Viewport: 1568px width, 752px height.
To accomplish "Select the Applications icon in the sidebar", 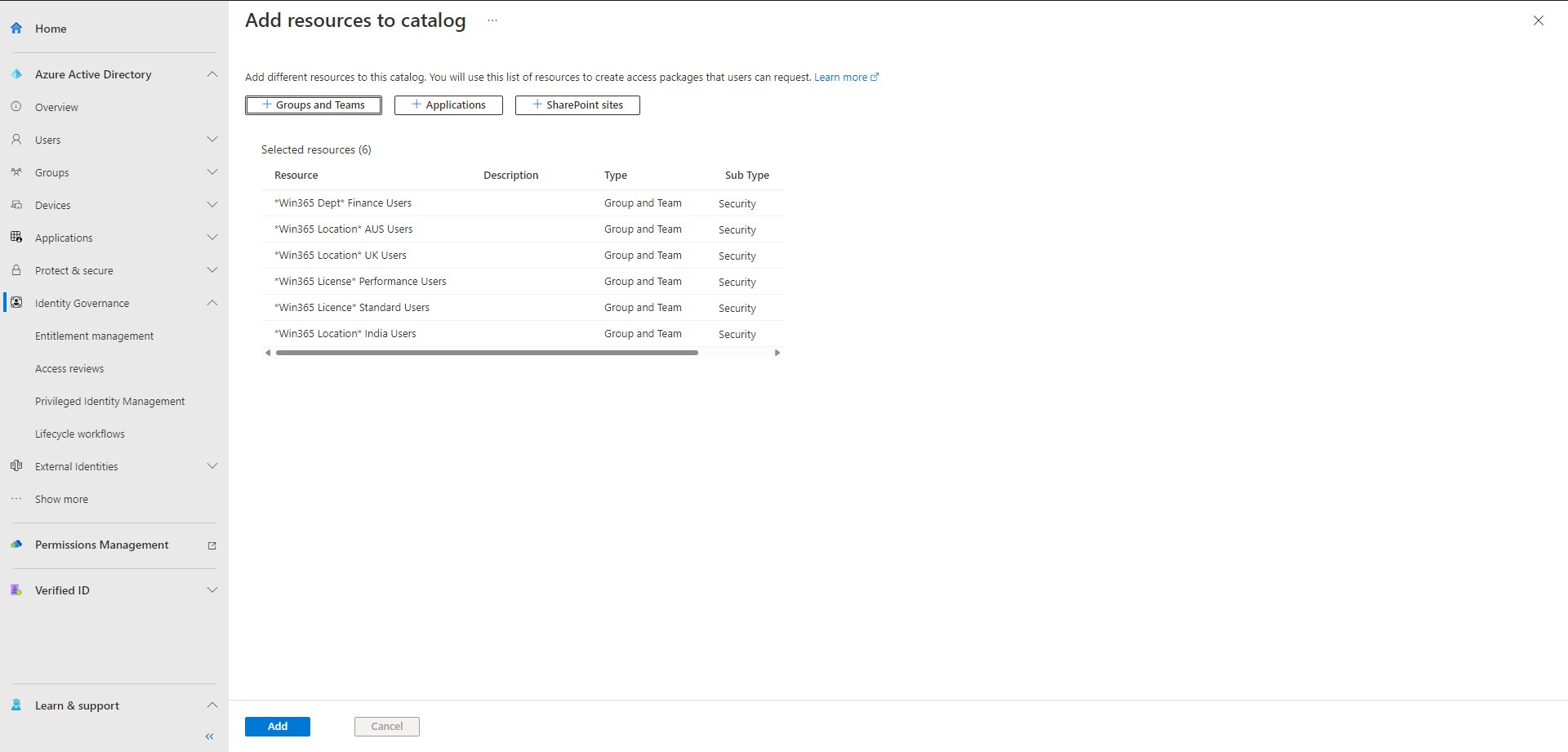I will 16,237.
